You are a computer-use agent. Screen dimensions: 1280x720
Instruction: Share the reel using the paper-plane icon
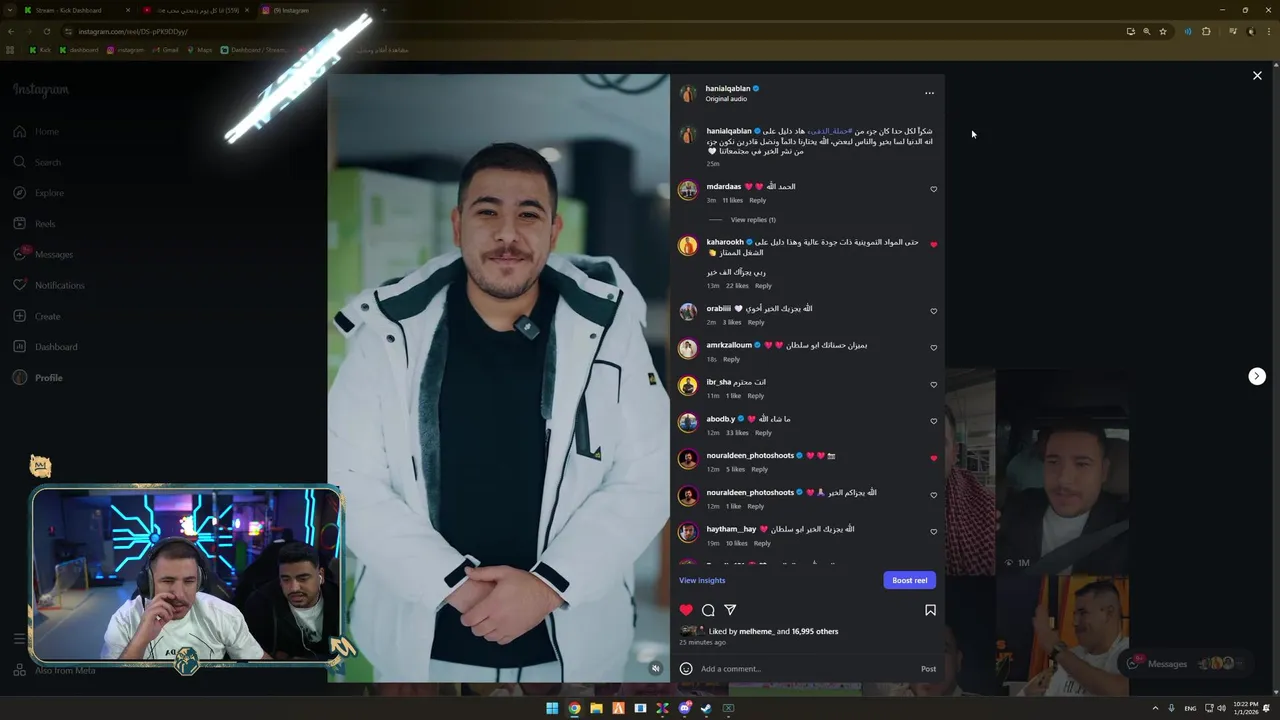(x=730, y=610)
